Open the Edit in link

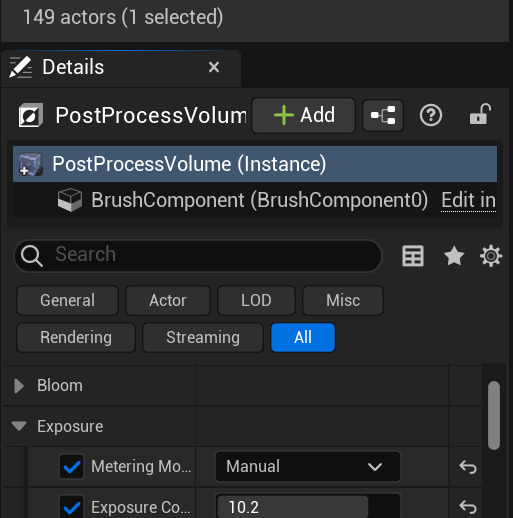(468, 200)
